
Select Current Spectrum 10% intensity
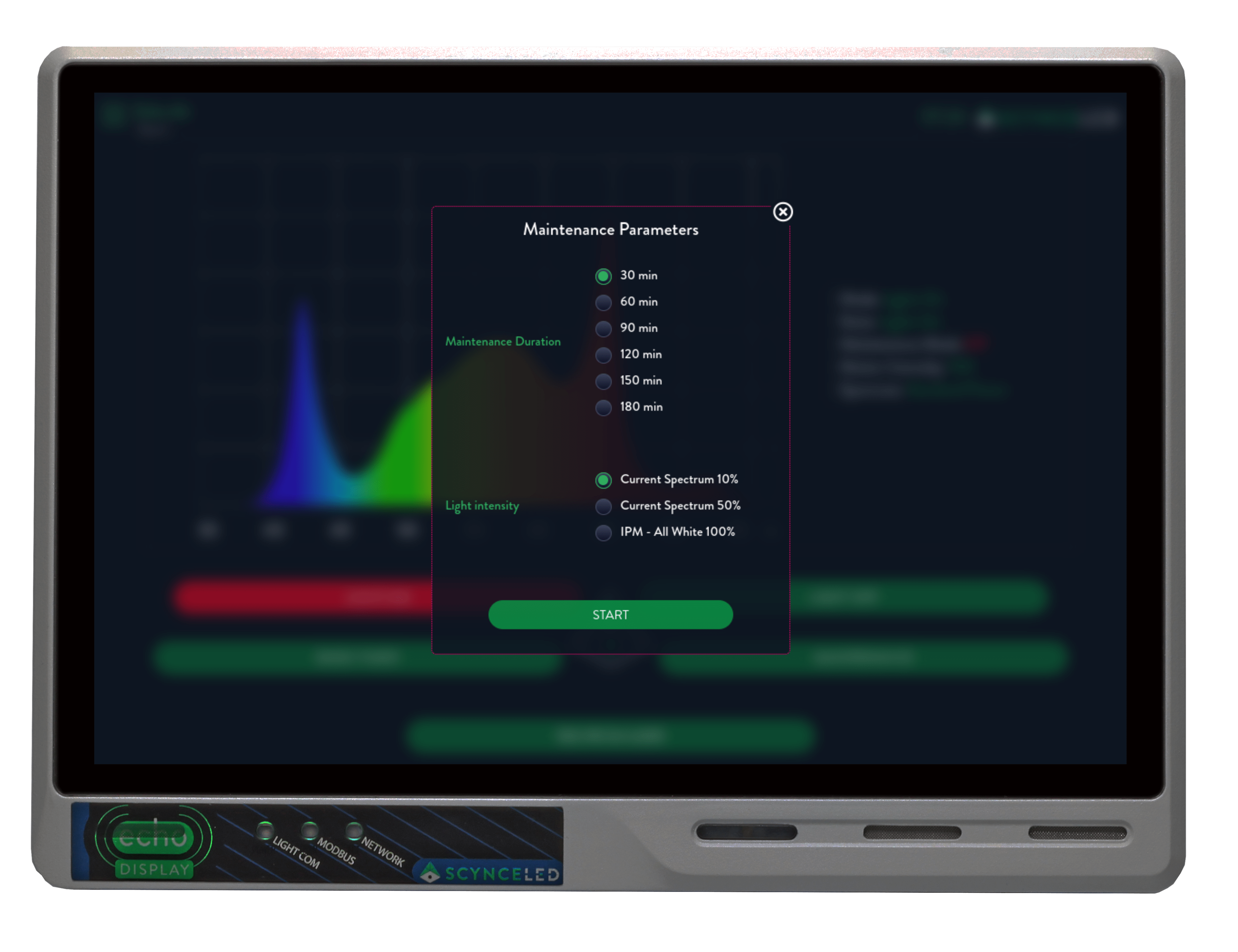tap(603, 480)
